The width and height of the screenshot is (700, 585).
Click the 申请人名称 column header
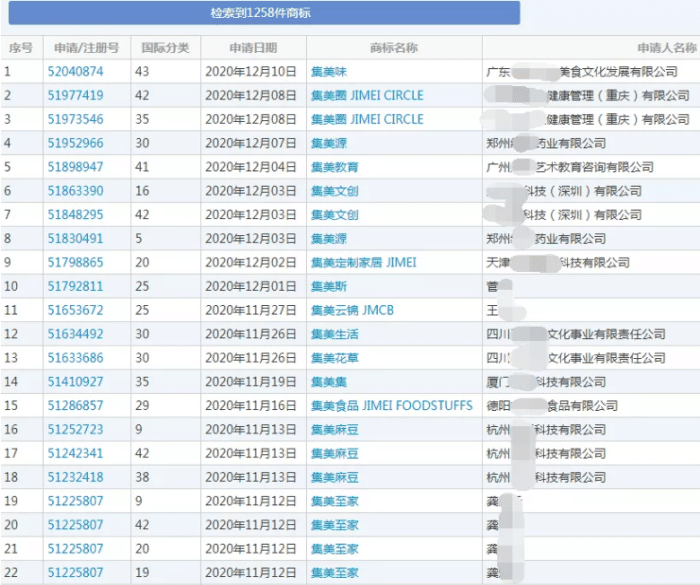coord(667,48)
